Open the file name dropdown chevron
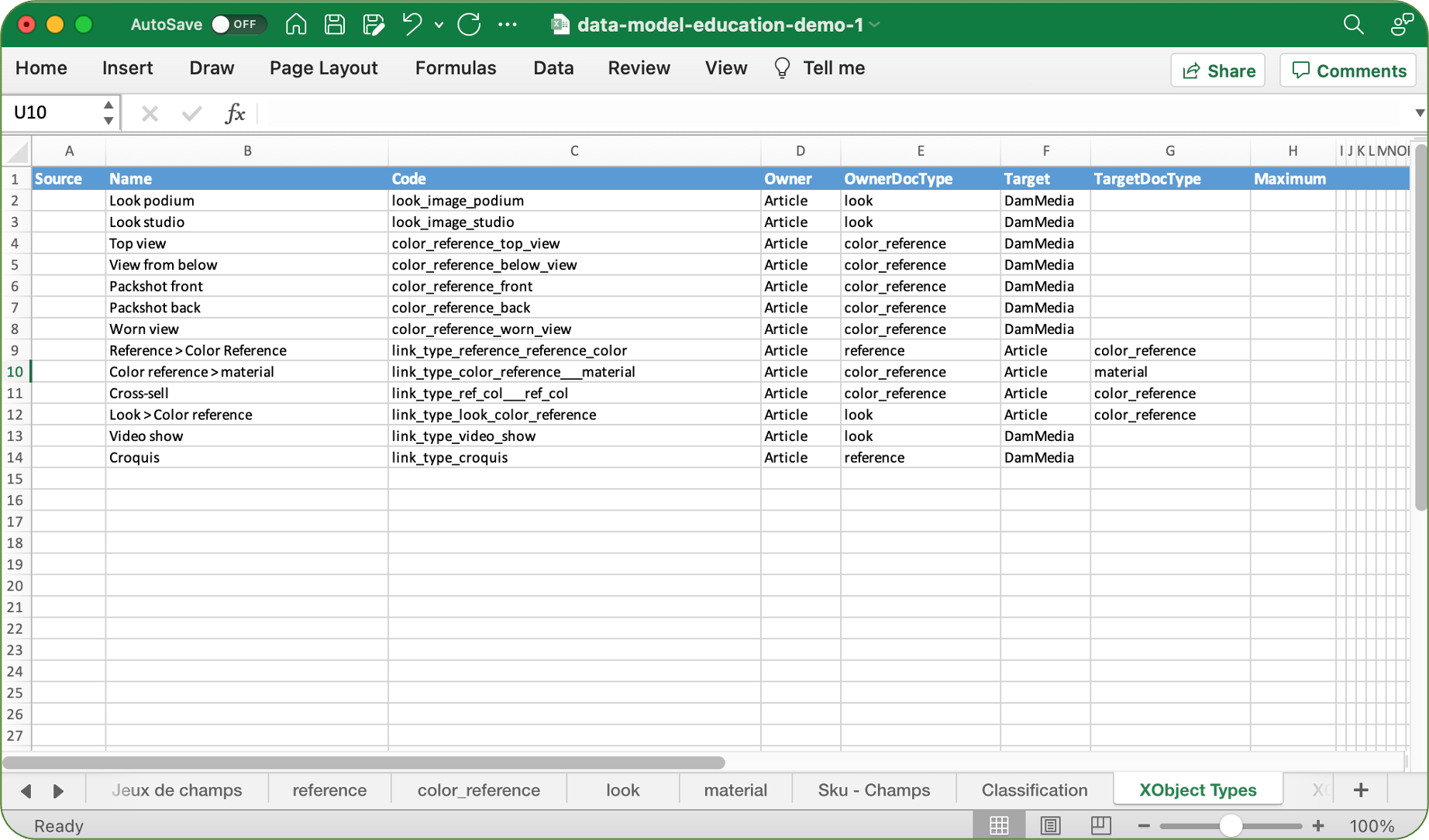Image resolution: width=1429 pixels, height=840 pixels. point(875,25)
